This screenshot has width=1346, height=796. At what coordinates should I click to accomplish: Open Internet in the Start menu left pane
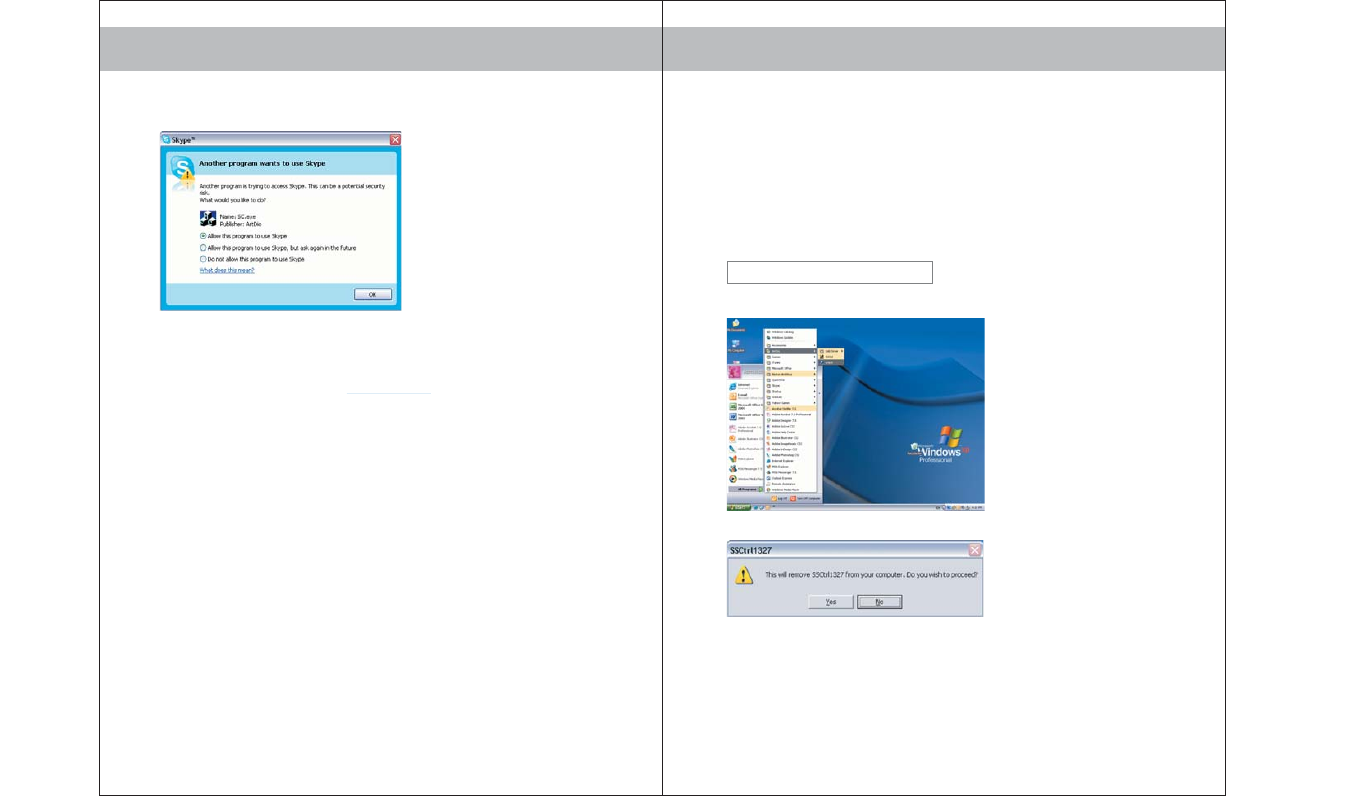744,386
